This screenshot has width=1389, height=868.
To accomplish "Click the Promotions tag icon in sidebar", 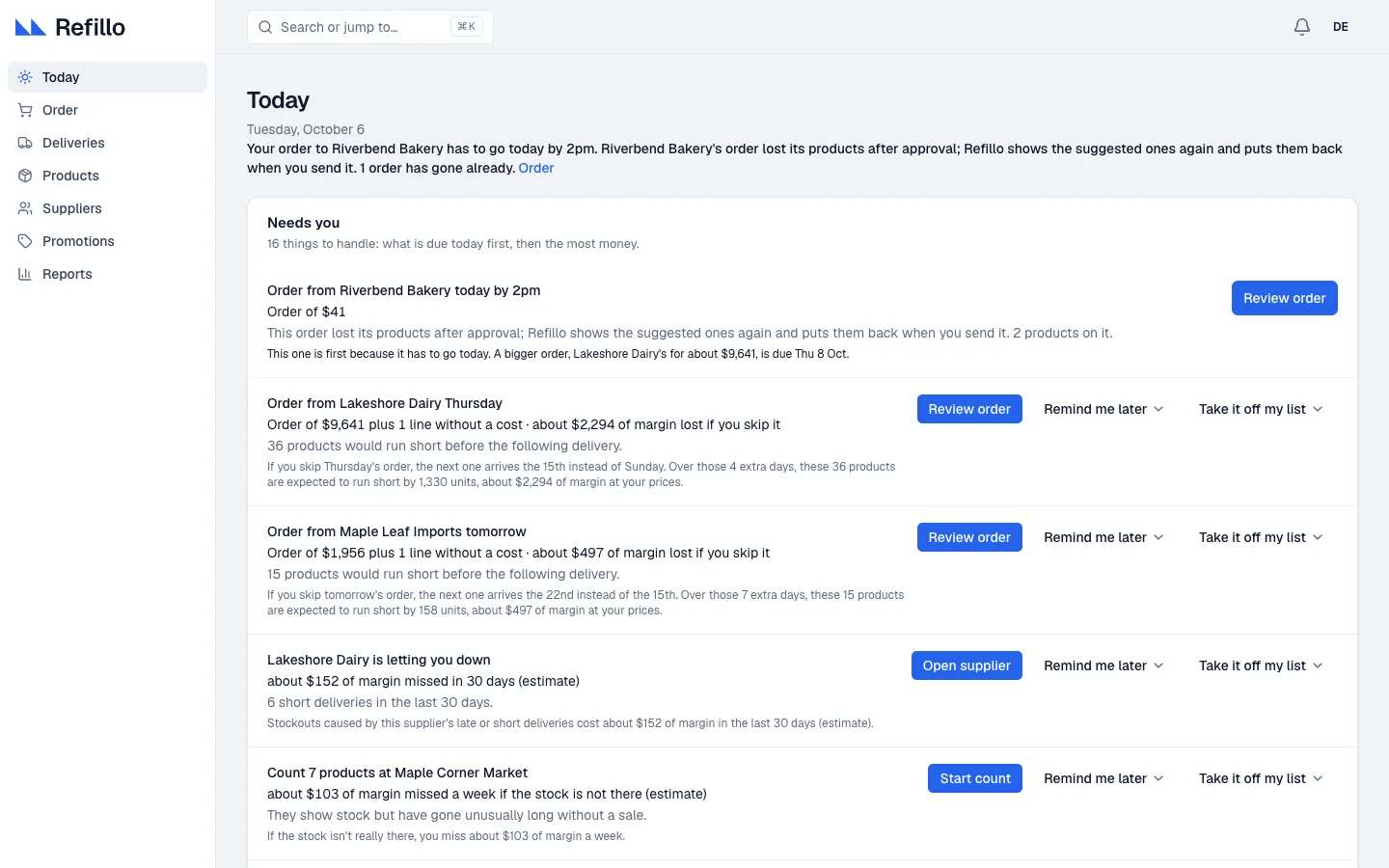I will (25, 241).
